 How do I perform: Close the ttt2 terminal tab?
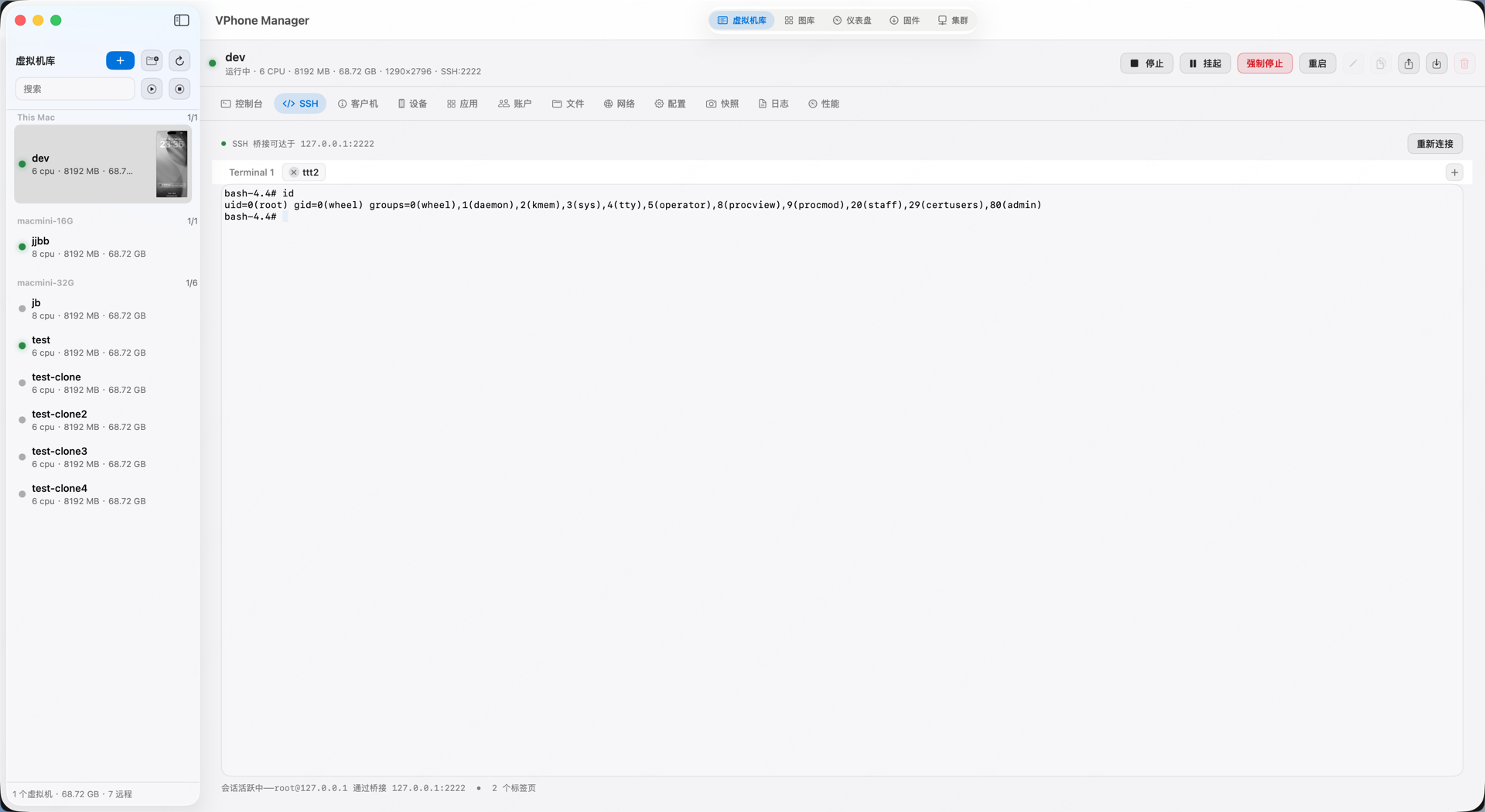pos(294,172)
